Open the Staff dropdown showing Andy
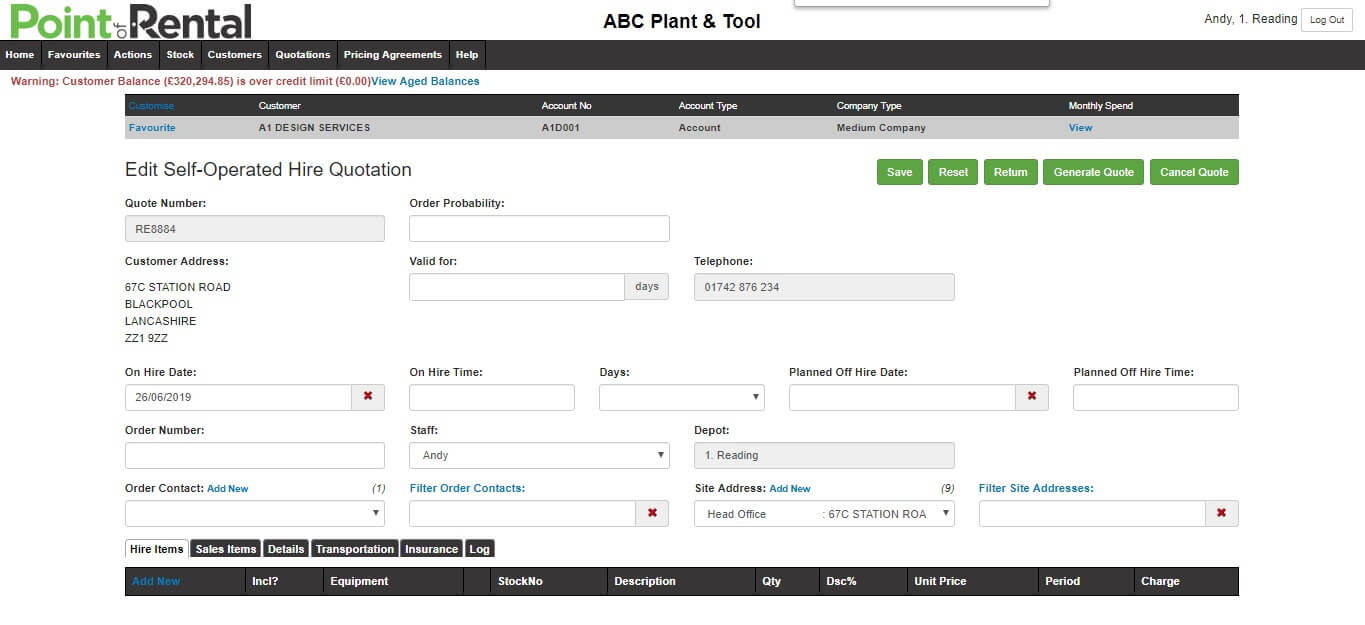This screenshot has height=625, width=1365. [539, 455]
